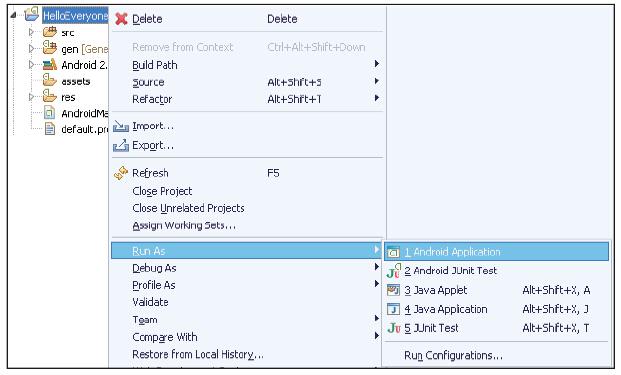Viewport: 621px width, 375px height.
Task: Select Run Configurations… entry
Action: 453,355
